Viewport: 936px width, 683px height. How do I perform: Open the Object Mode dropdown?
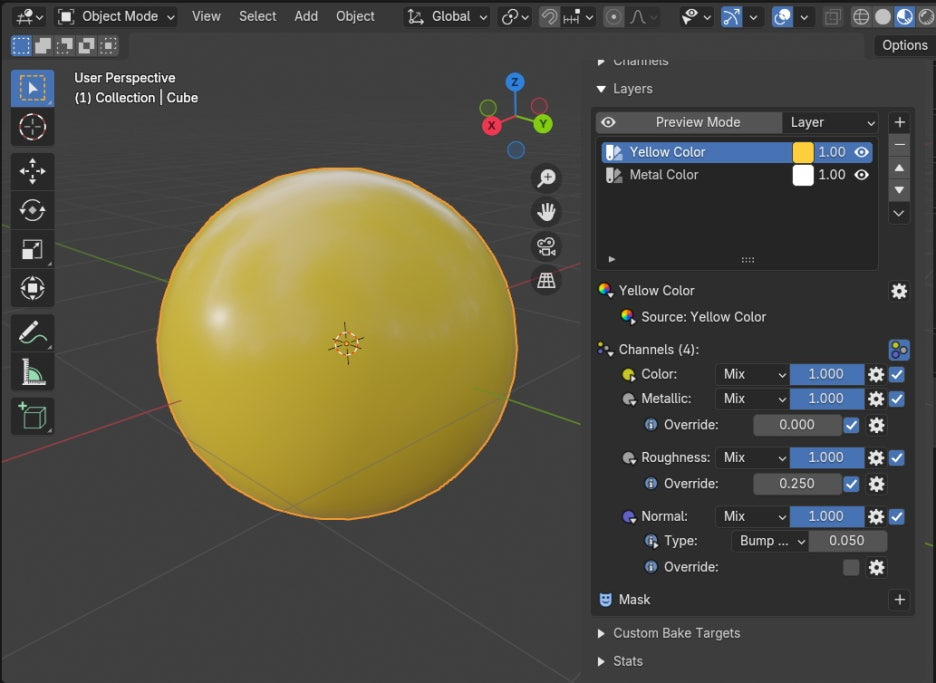(x=116, y=17)
